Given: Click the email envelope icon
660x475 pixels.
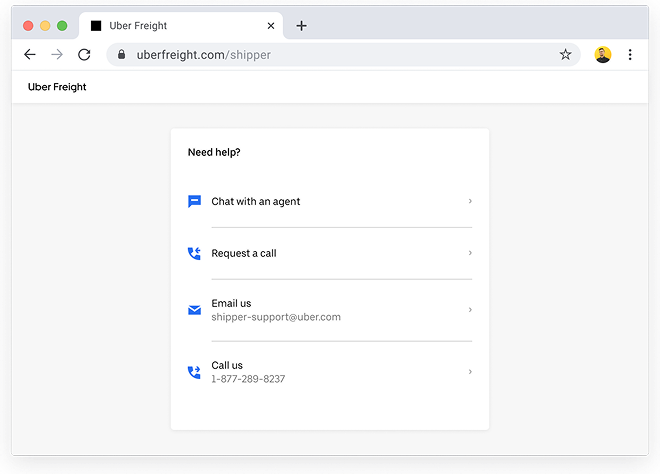Looking at the screenshot, I should [194, 310].
